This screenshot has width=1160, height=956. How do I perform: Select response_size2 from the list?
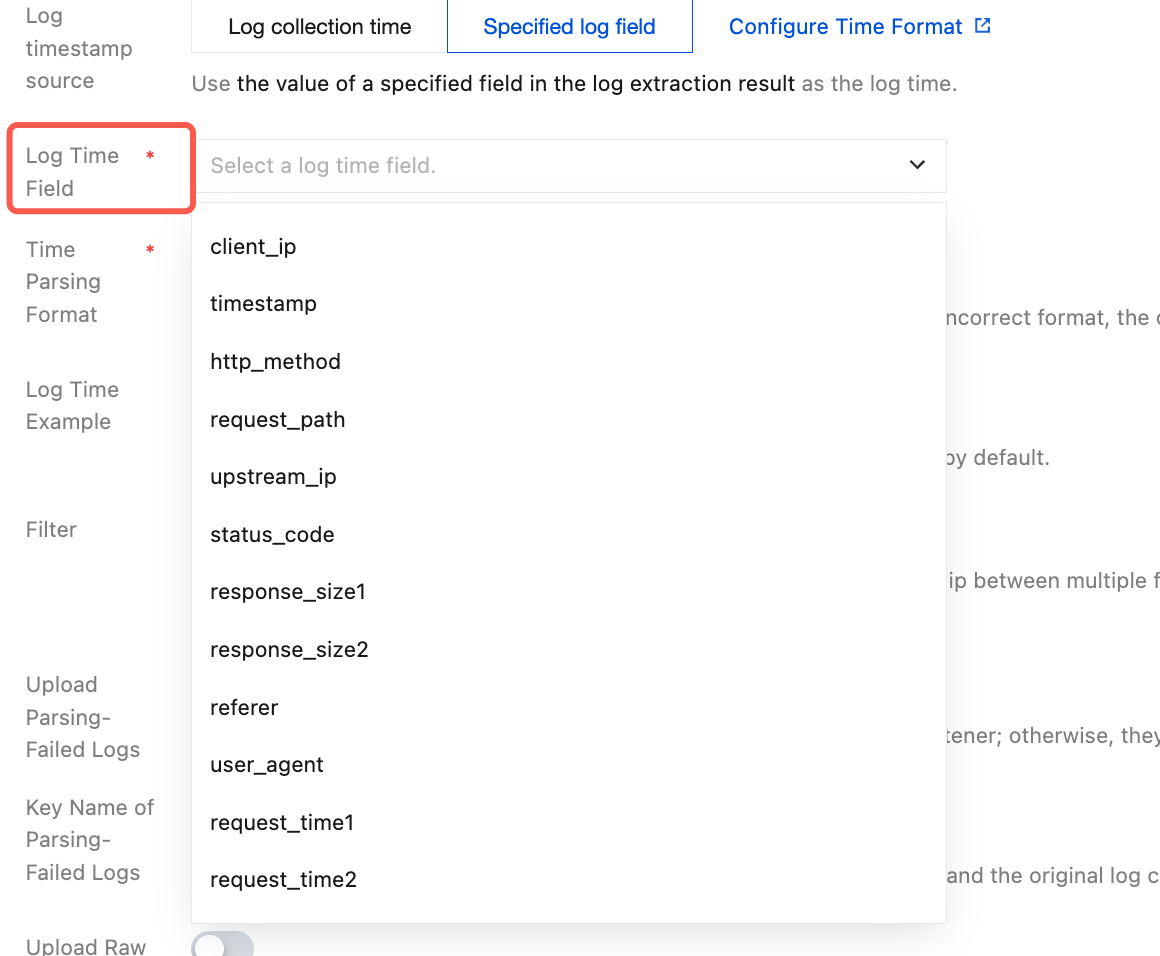tap(569, 650)
